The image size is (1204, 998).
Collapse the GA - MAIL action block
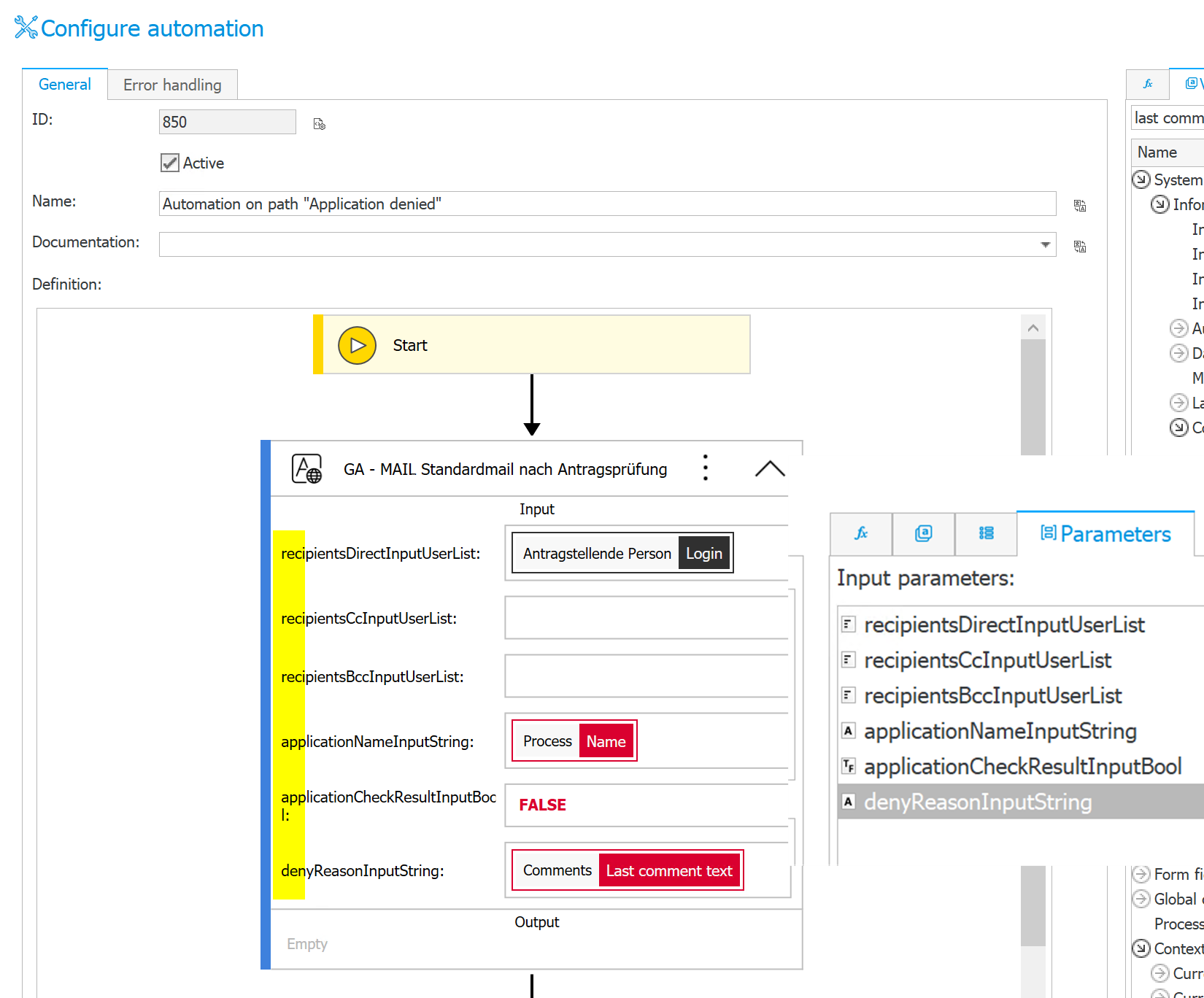pos(770,468)
